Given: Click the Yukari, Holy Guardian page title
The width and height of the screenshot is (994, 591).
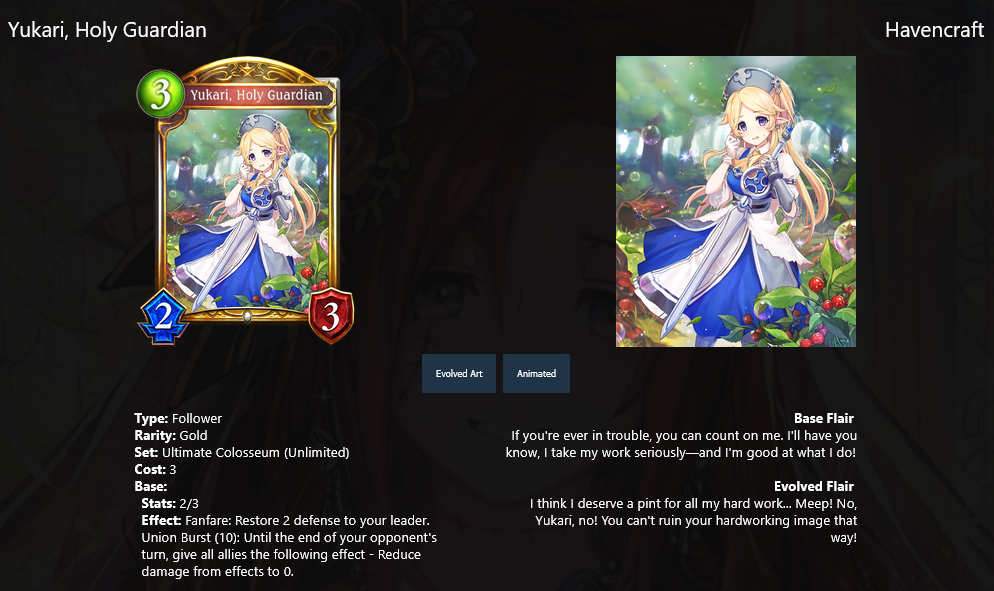Looking at the screenshot, I should point(107,30).
